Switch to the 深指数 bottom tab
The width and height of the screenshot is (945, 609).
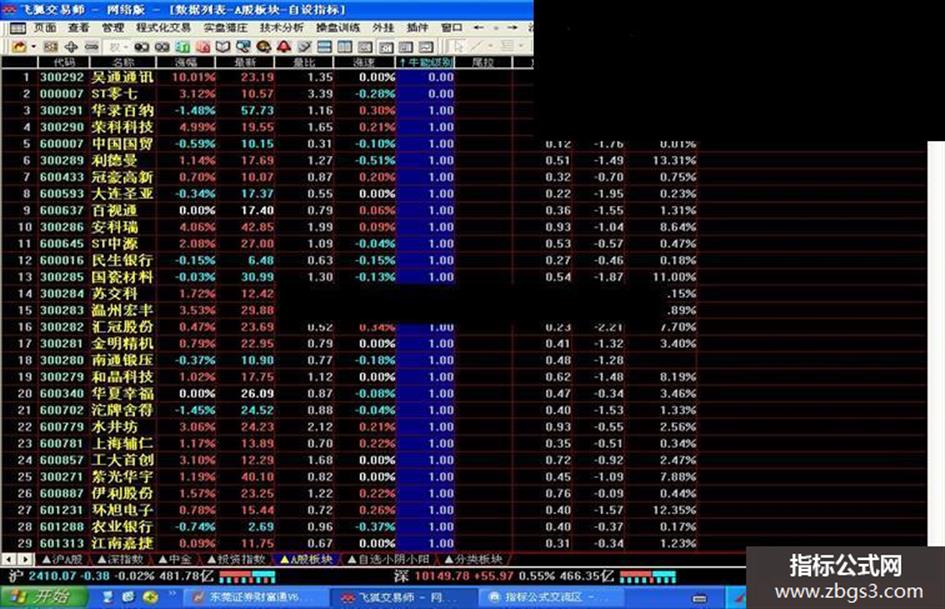[x=121, y=560]
